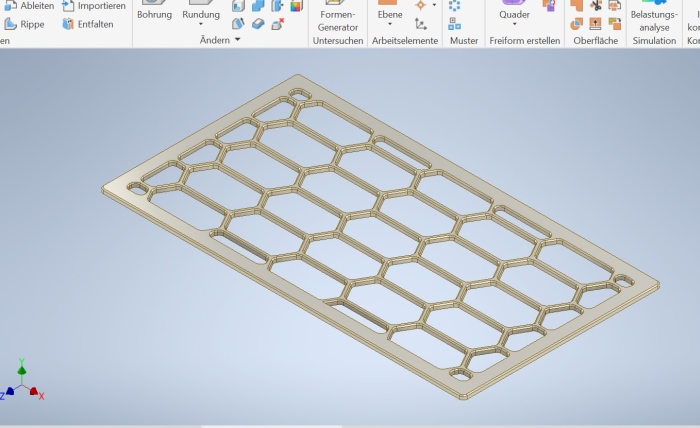
Task: Select the Rippe (Rib) feature tool
Action: [26, 24]
